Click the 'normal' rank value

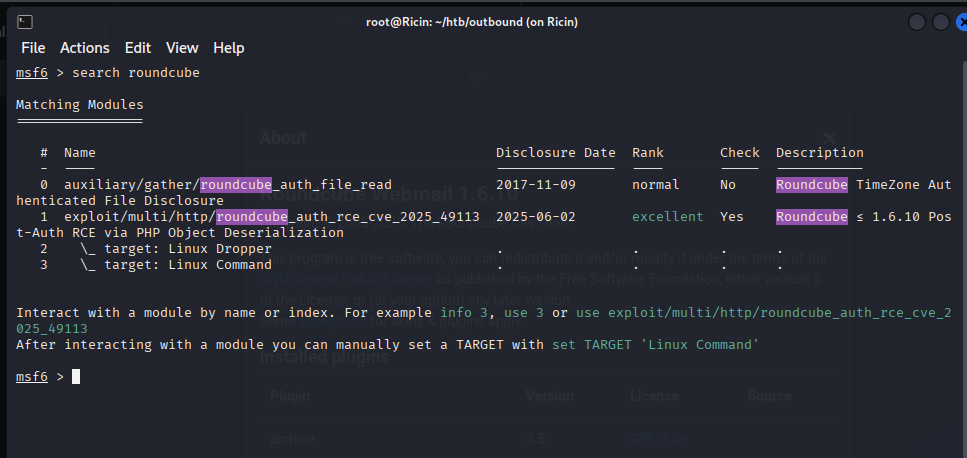click(x=656, y=185)
